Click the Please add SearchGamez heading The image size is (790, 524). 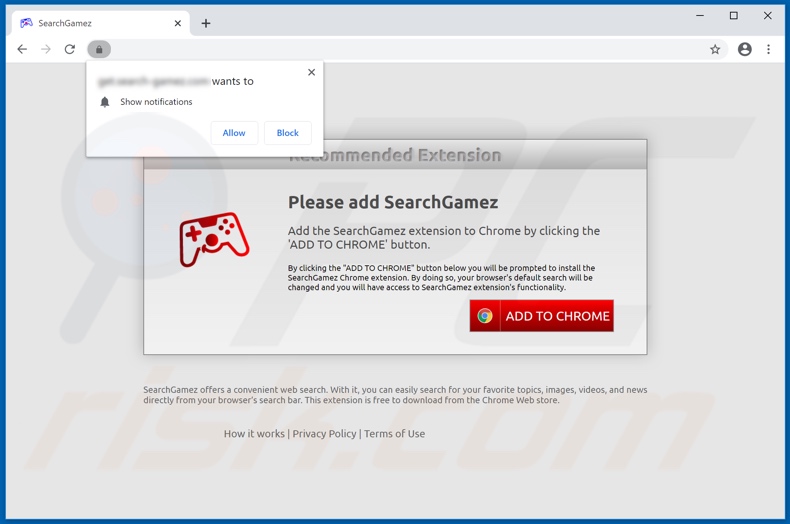click(x=393, y=202)
